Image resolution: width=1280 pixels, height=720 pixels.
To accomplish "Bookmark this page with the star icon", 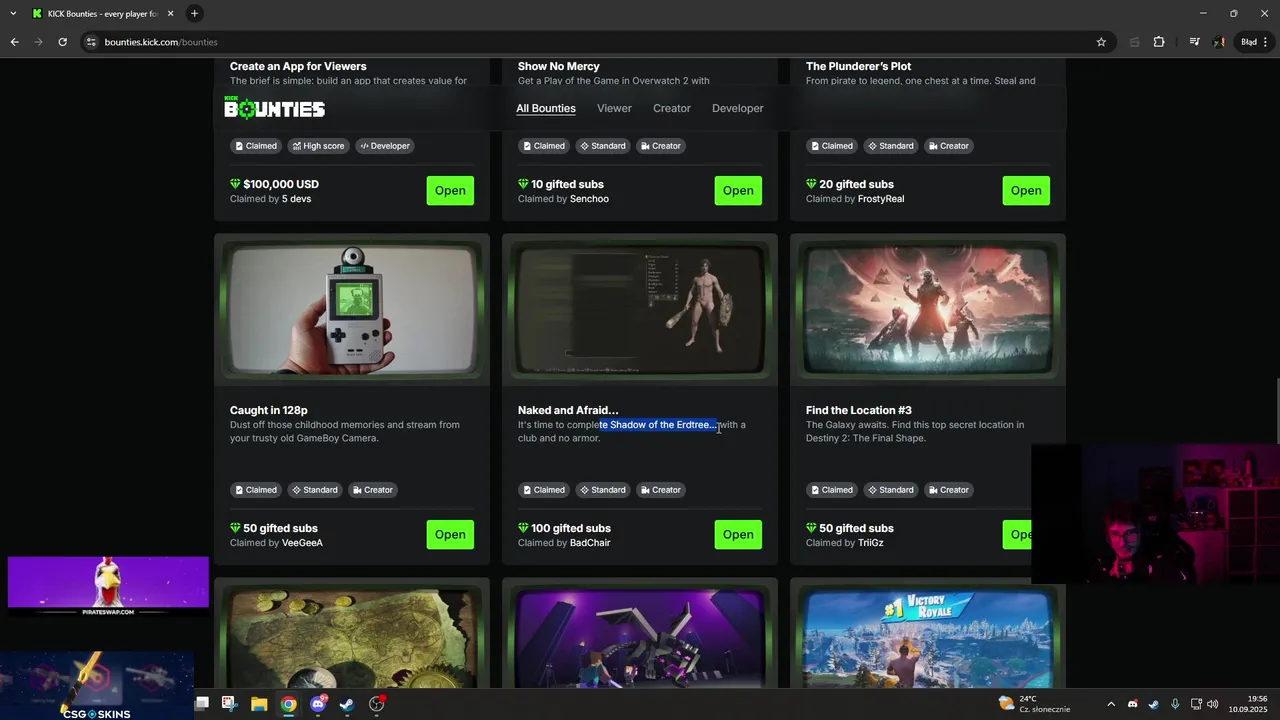I will [1101, 42].
